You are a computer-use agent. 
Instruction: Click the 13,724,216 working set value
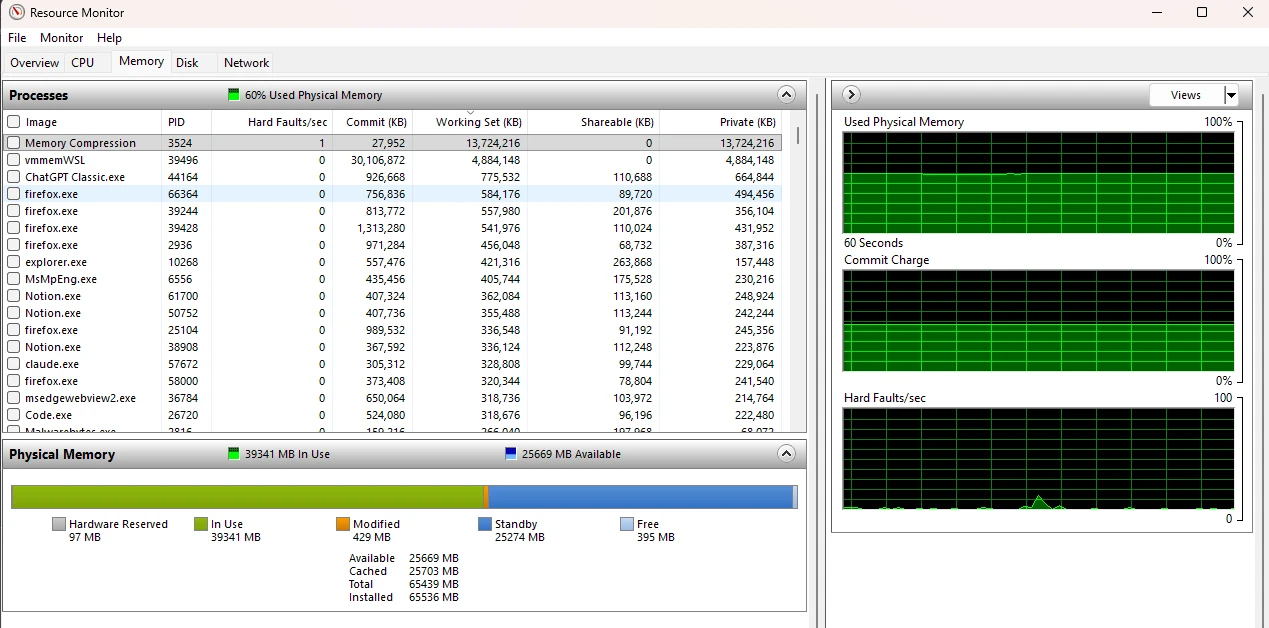[492, 143]
